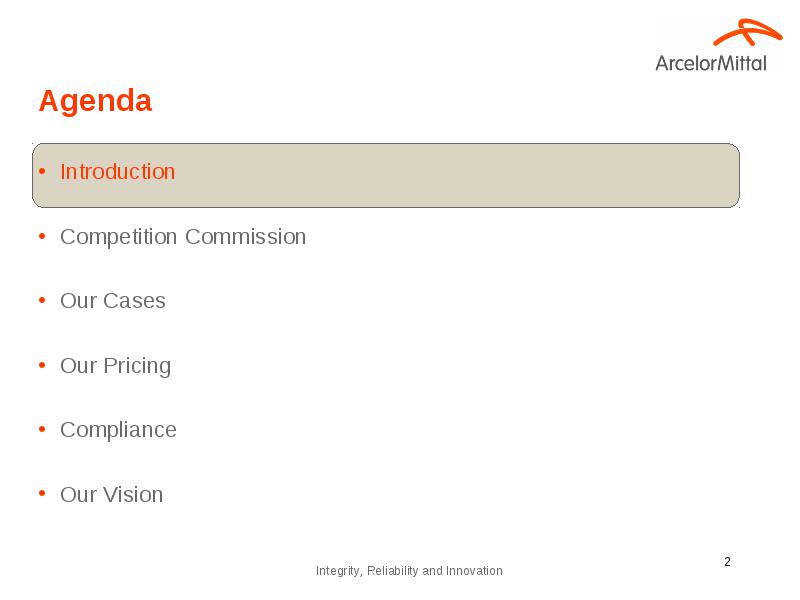
Task: Go to the Our Cases section
Action: pyautogui.click(x=113, y=301)
